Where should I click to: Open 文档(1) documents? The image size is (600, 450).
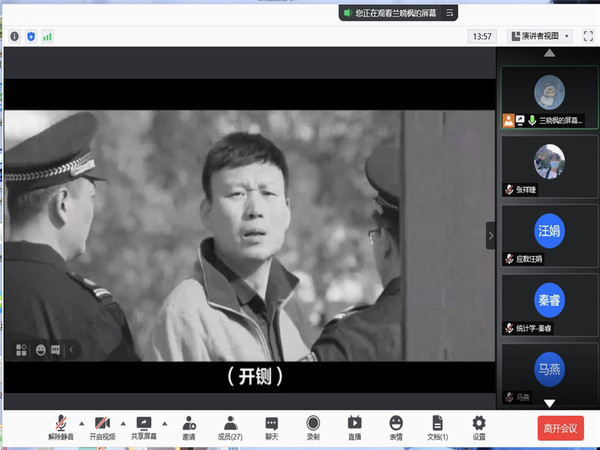point(437,427)
